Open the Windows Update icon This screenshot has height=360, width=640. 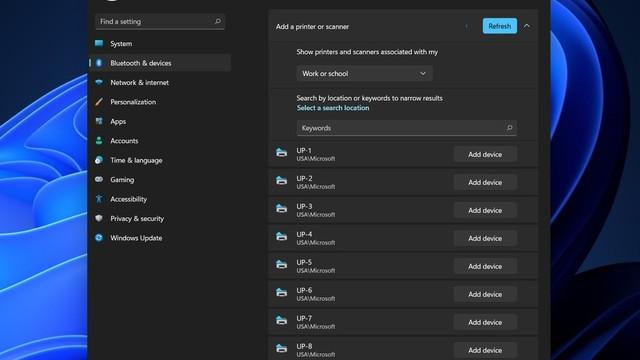(x=99, y=238)
